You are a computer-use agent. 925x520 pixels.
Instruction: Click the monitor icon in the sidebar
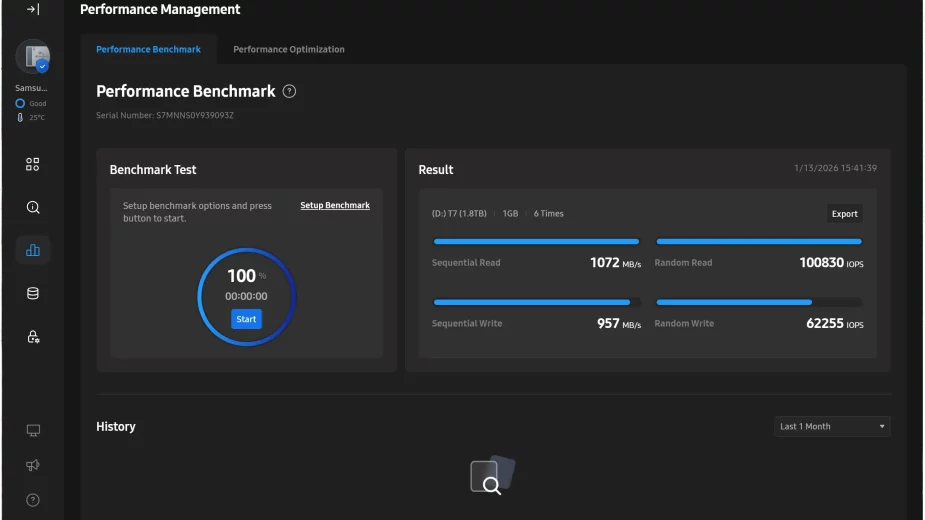pos(33,431)
